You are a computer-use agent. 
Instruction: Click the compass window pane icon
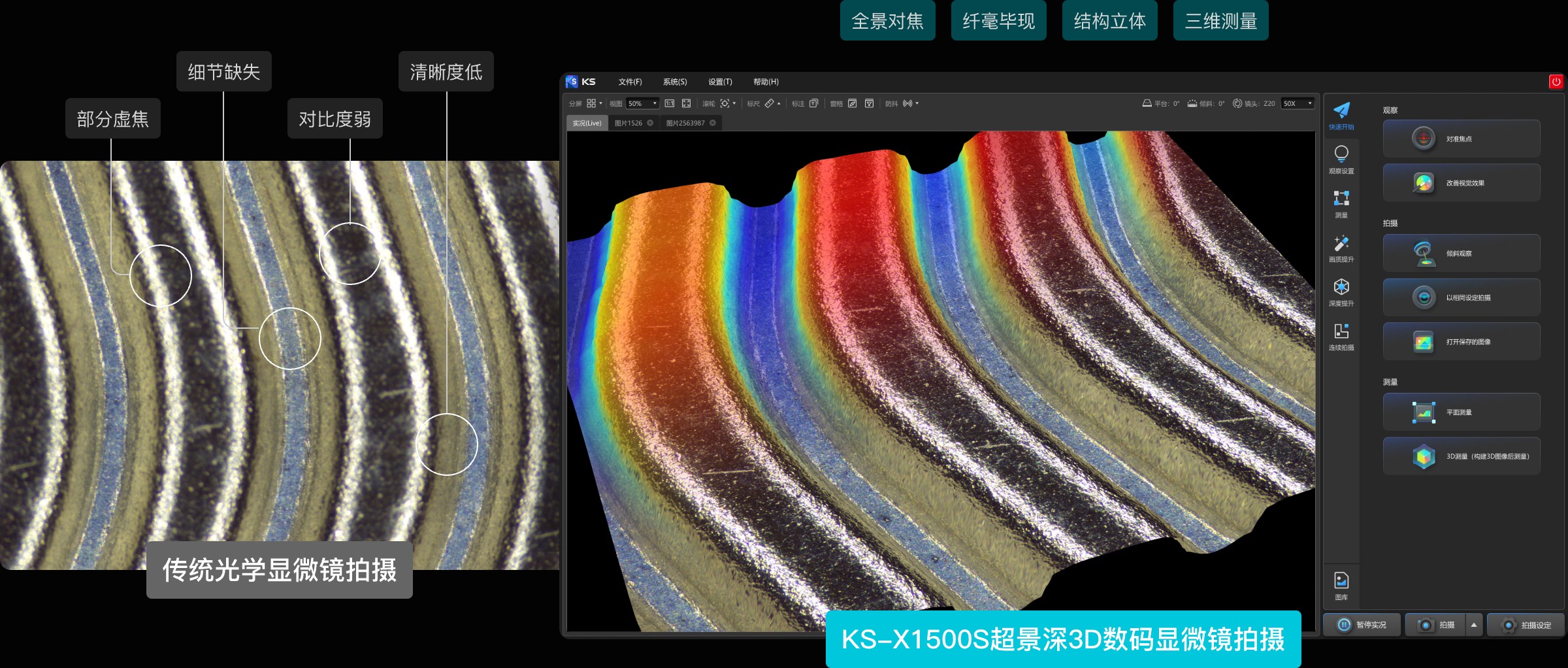click(852, 103)
